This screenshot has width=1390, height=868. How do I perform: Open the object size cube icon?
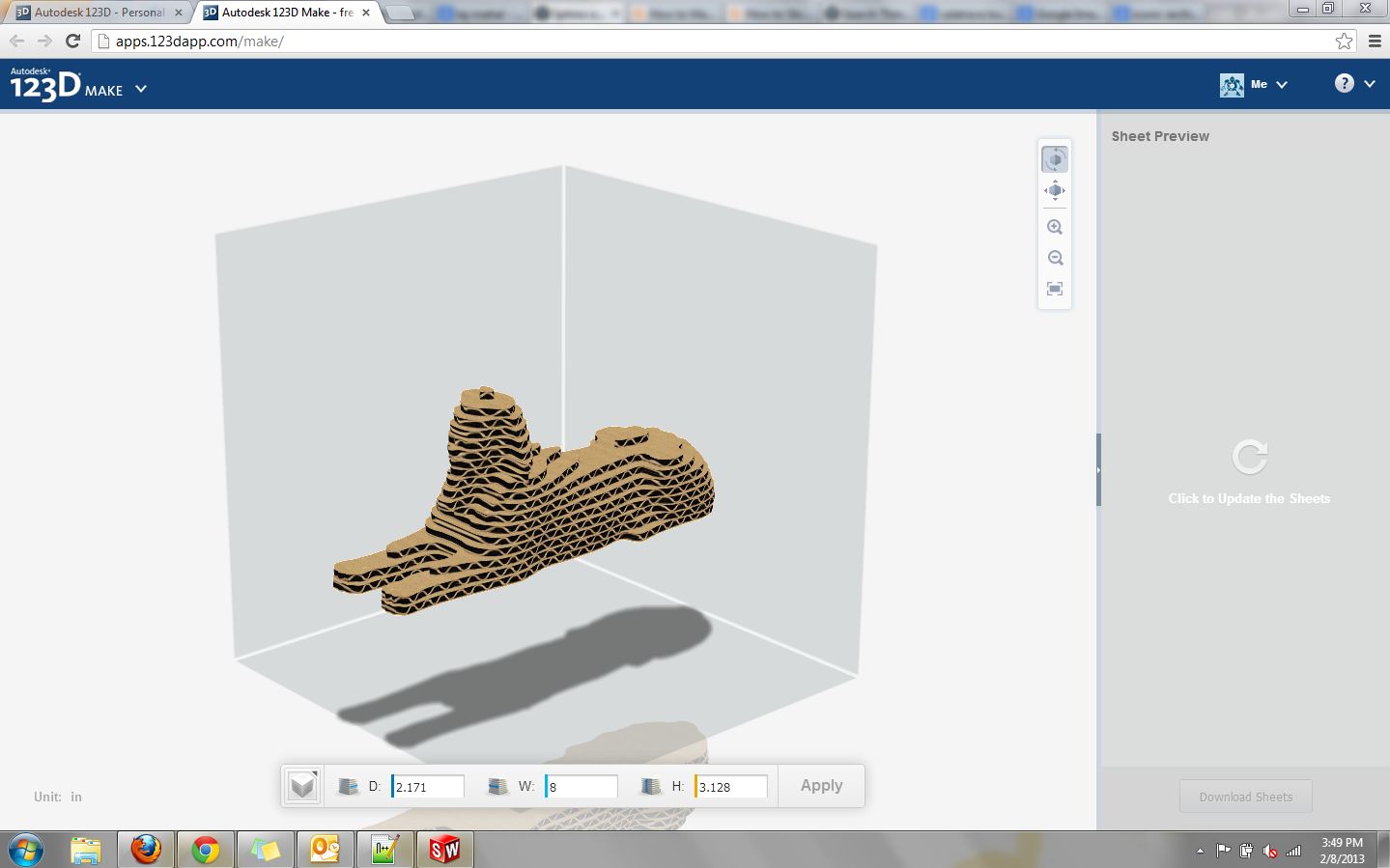click(302, 786)
